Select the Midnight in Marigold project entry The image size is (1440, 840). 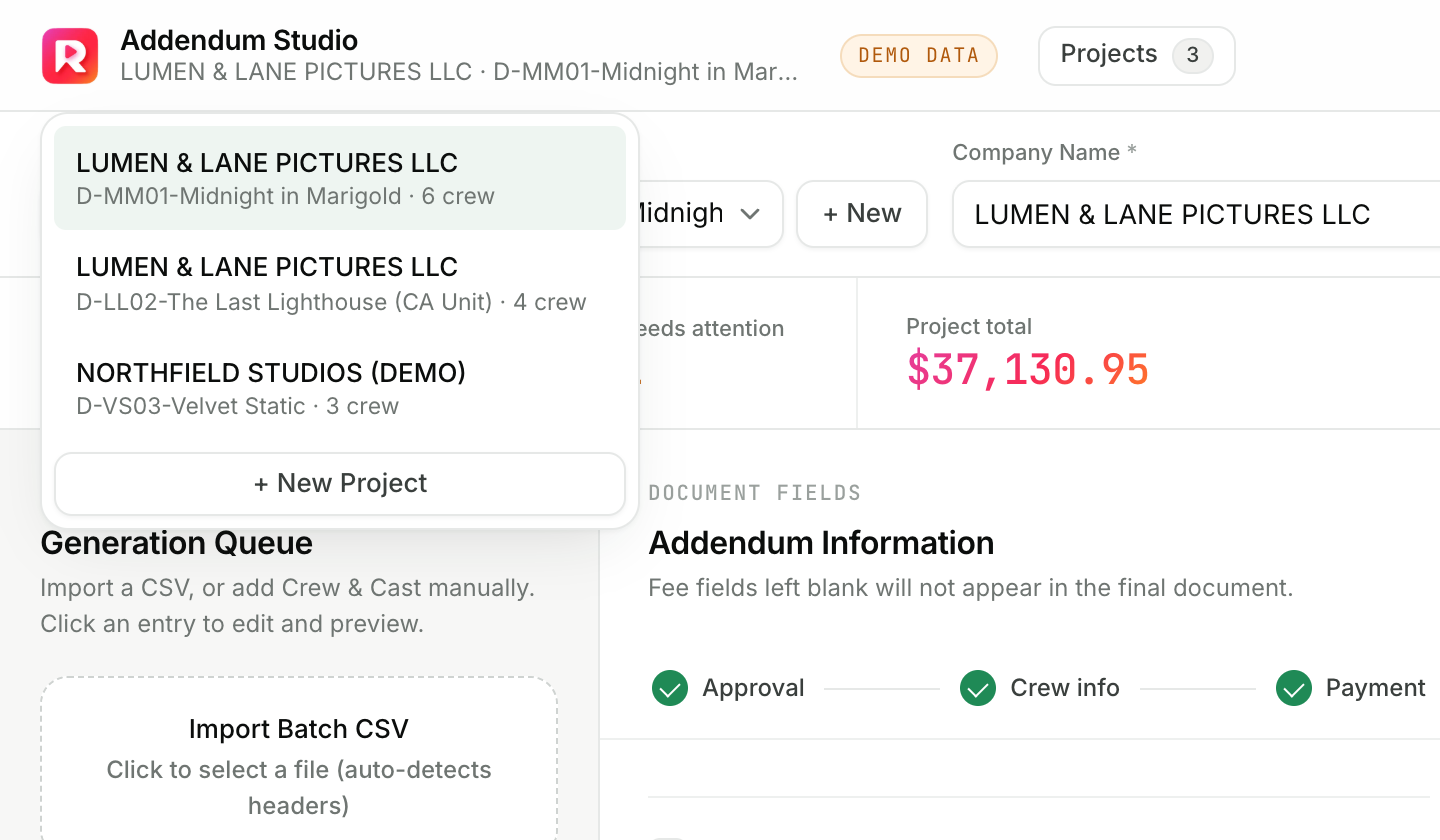[340, 178]
